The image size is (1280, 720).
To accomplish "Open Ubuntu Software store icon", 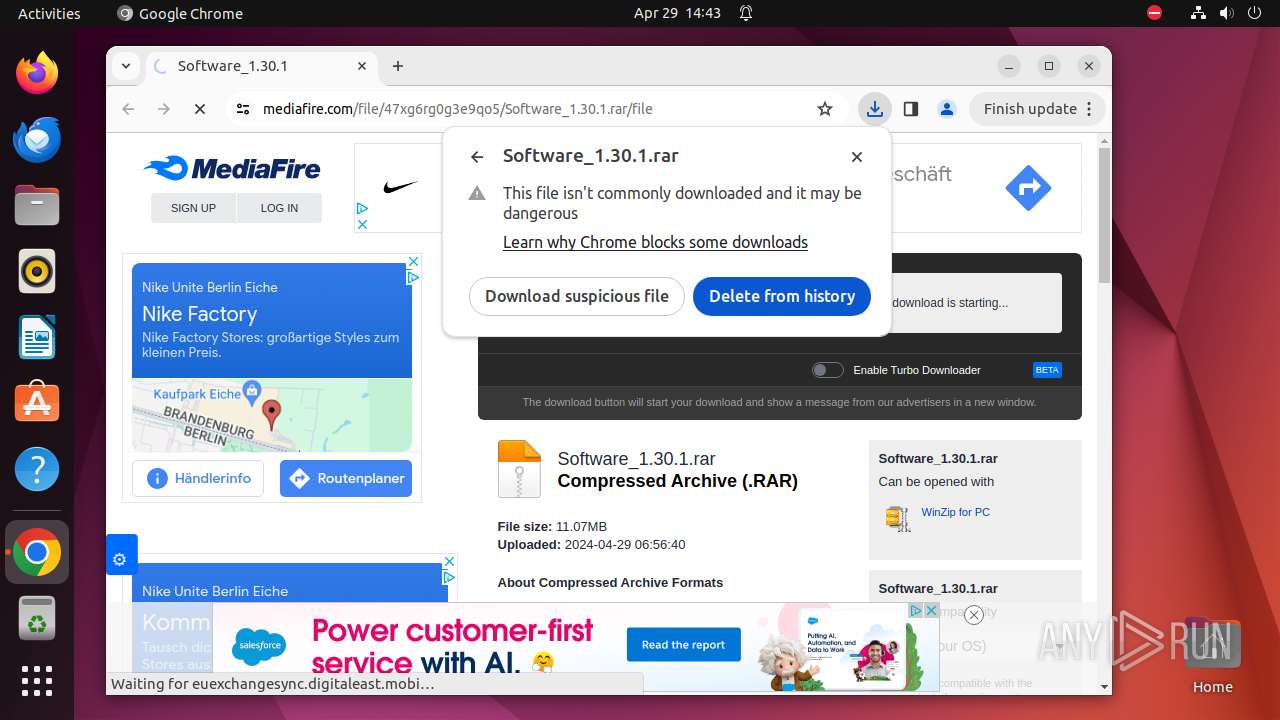I will pos(37,403).
